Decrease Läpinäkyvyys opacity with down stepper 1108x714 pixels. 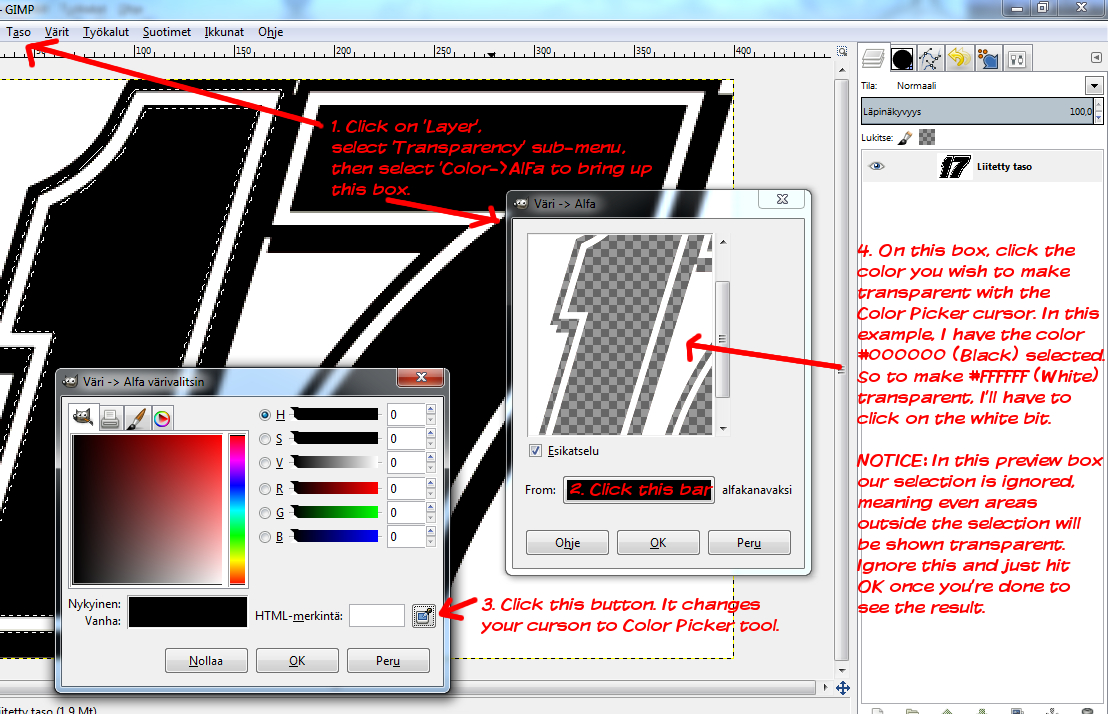coord(1098,117)
